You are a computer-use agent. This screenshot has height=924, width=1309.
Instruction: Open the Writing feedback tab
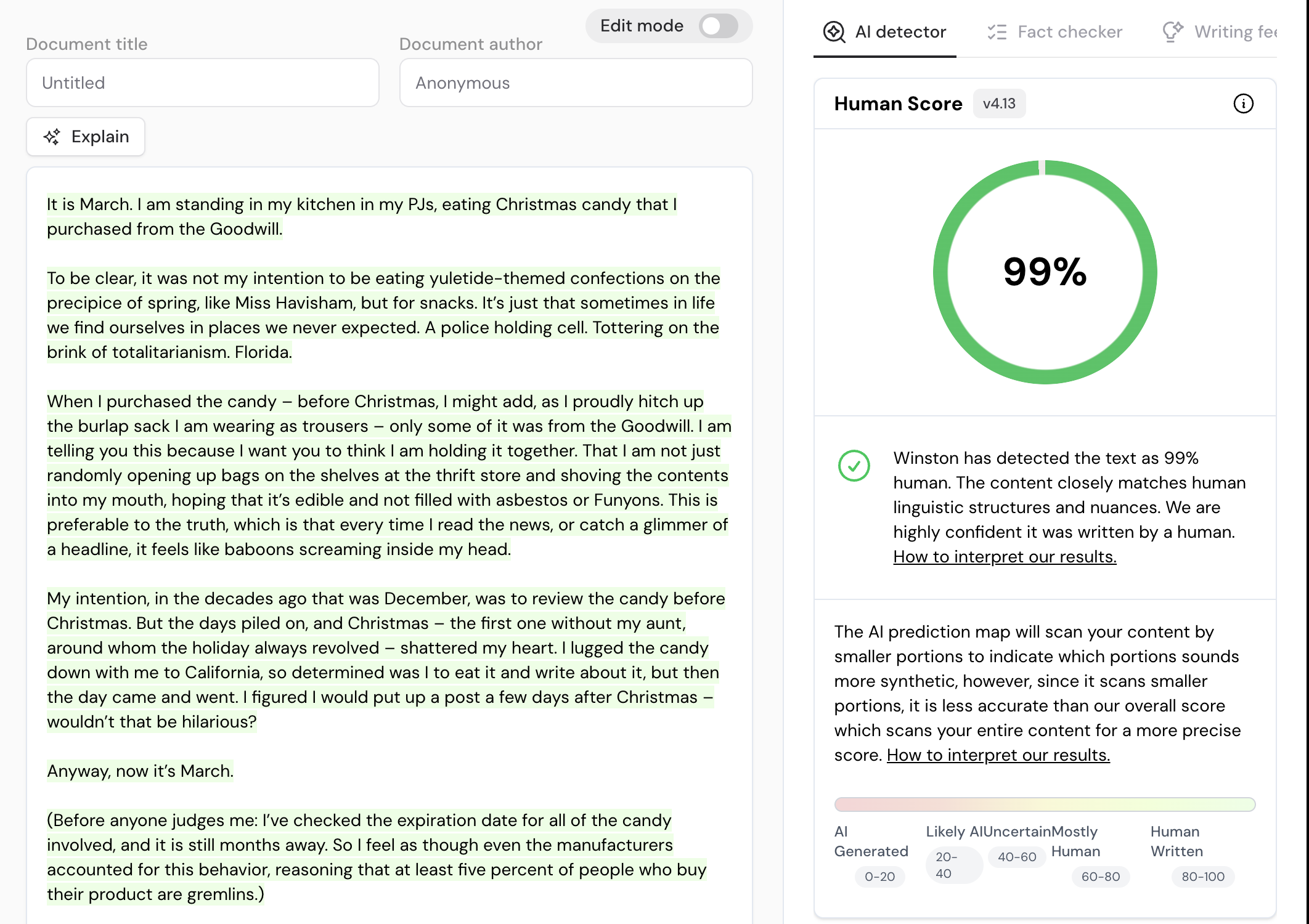click(x=1234, y=32)
